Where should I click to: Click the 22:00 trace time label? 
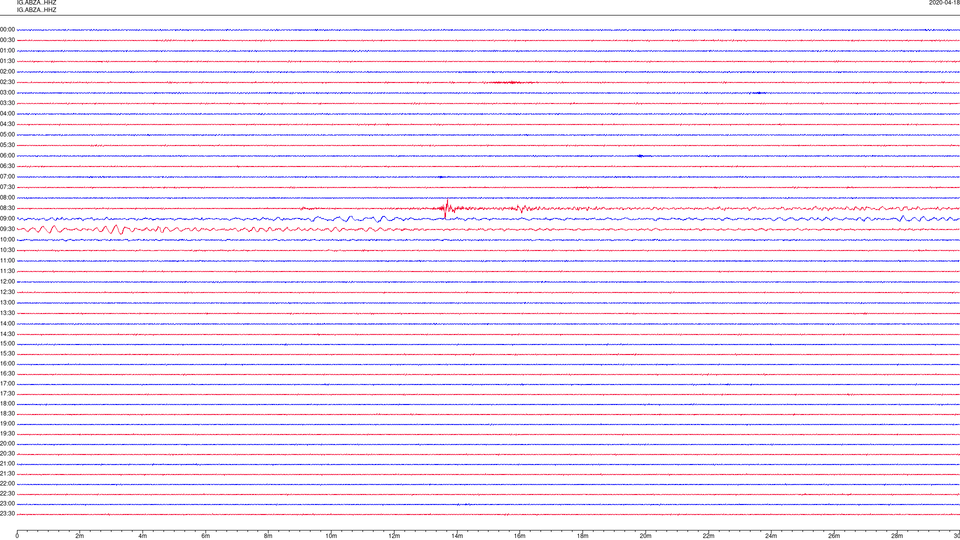[7, 484]
